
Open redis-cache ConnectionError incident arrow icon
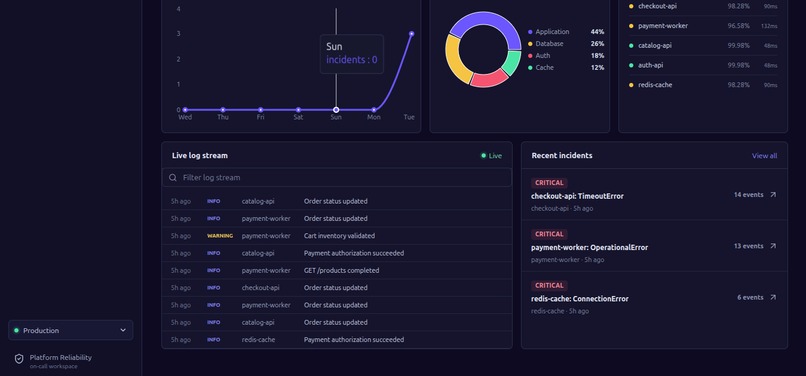pos(773,297)
